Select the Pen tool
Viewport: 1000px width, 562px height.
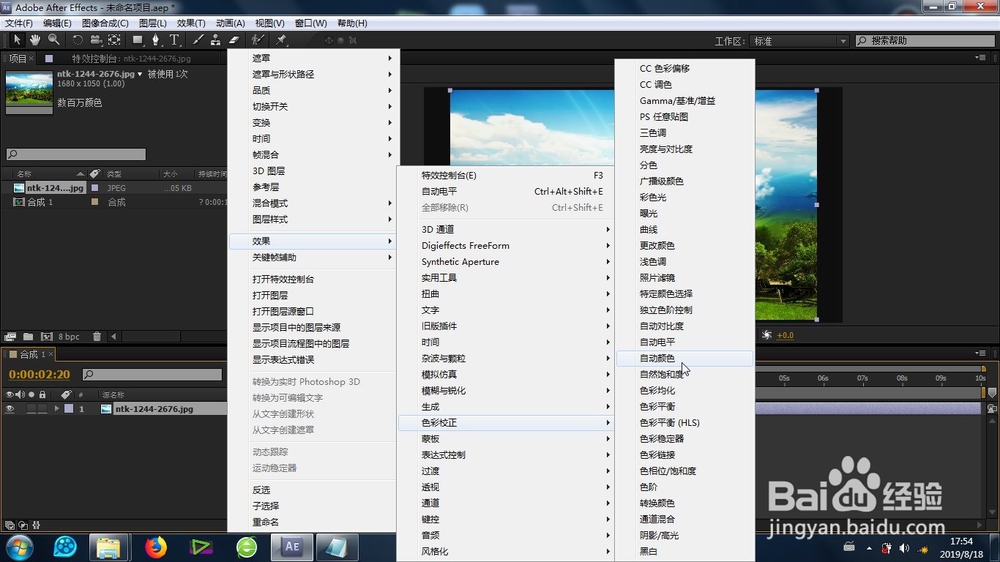pos(155,40)
